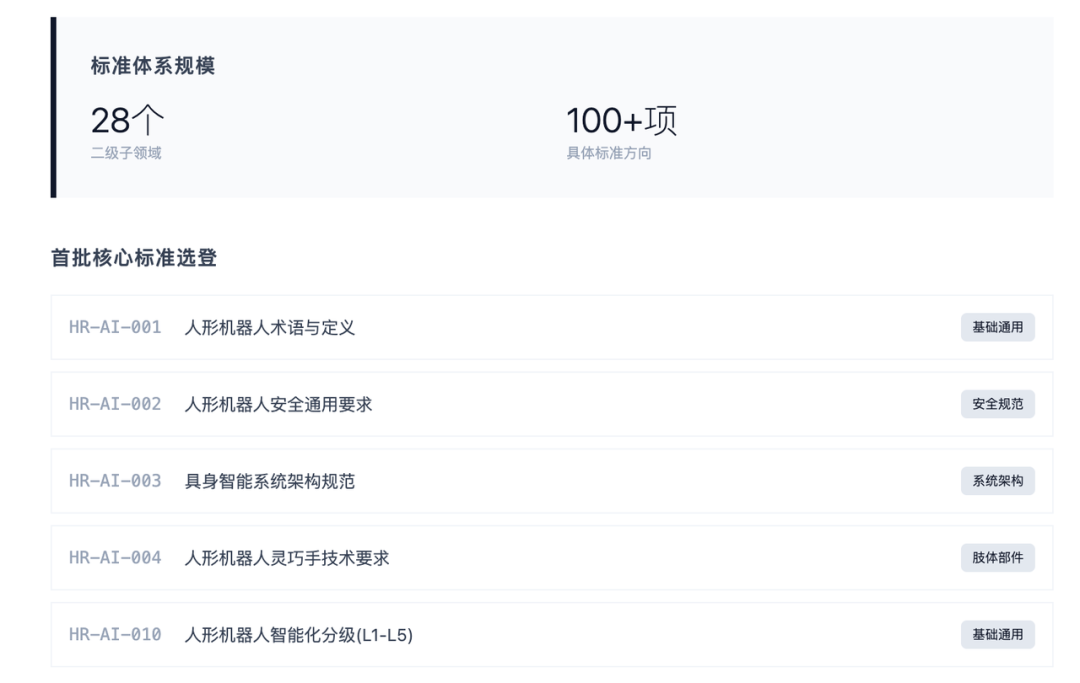Open 人形机器人灵巧手技术要求 standard entry

287,558
